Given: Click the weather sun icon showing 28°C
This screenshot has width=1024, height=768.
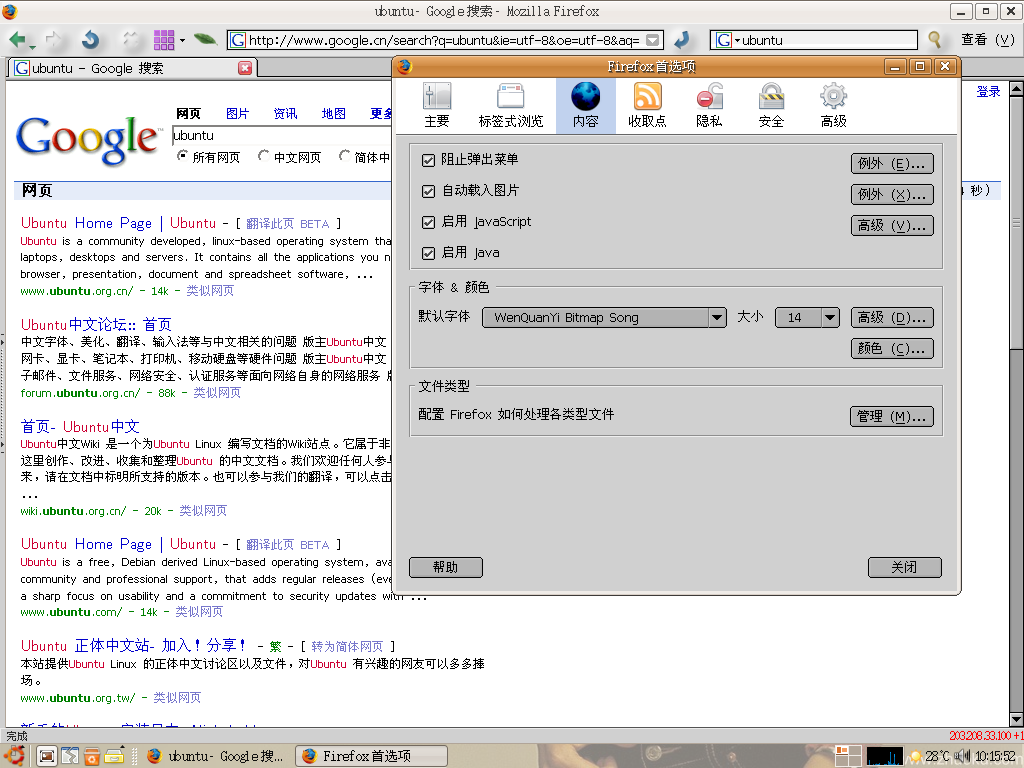Looking at the screenshot, I should click(916, 756).
